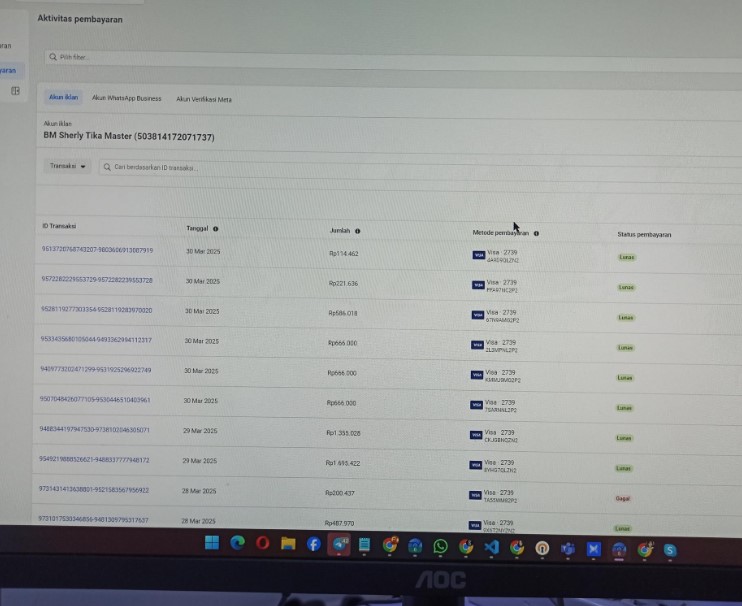Open the Gagal transaction ID from 28 Mar
Screen dimensions: 742x606
point(93,490)
